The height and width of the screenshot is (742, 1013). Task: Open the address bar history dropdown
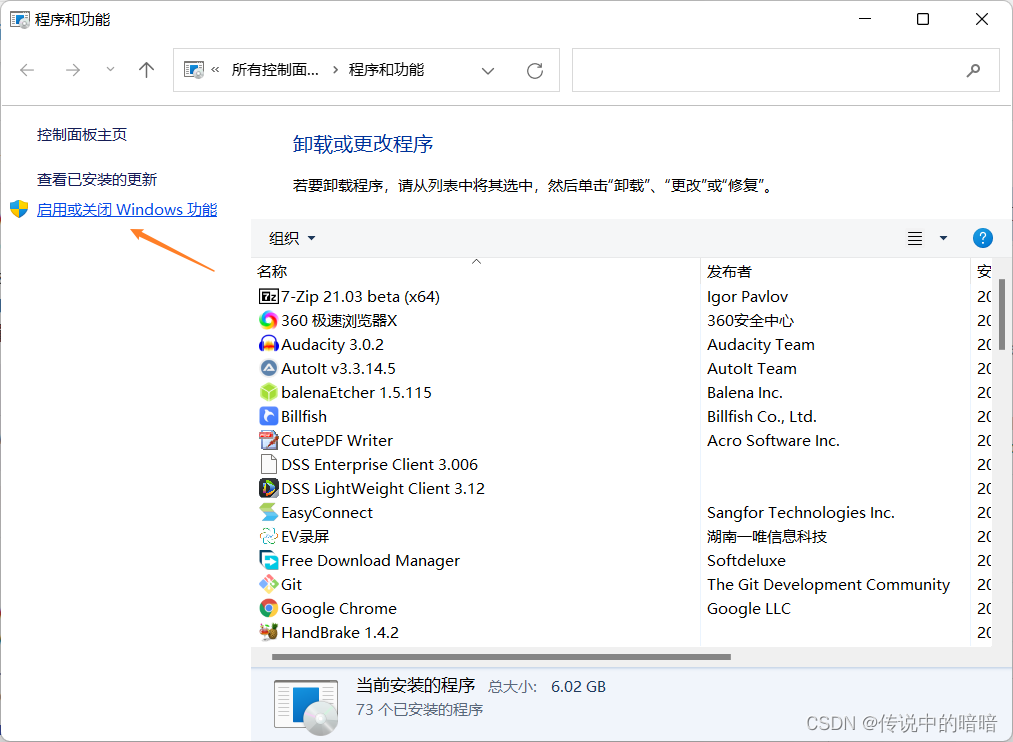click(488, 70)
